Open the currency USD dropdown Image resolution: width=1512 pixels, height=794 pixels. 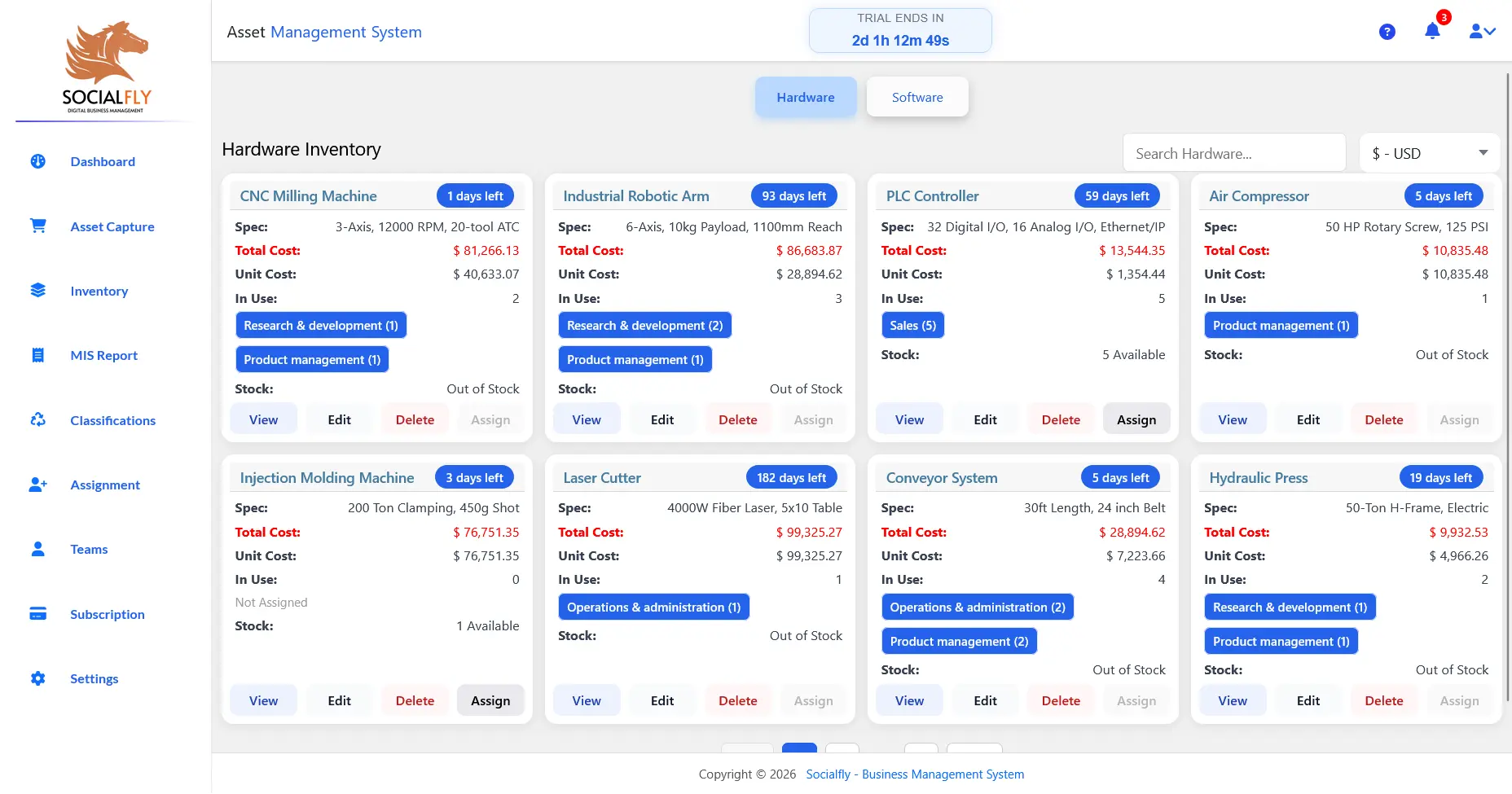pyautogui.click(x=1428, y=153)
